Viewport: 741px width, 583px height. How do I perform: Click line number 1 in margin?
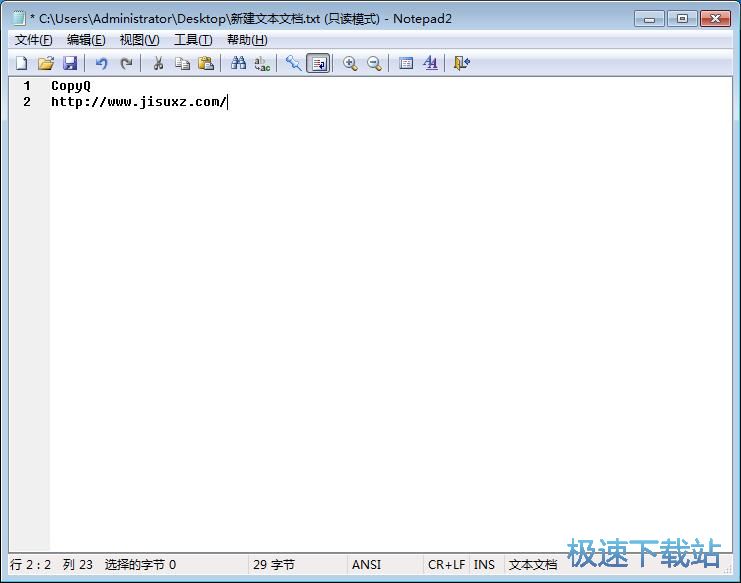coord(27,86)
